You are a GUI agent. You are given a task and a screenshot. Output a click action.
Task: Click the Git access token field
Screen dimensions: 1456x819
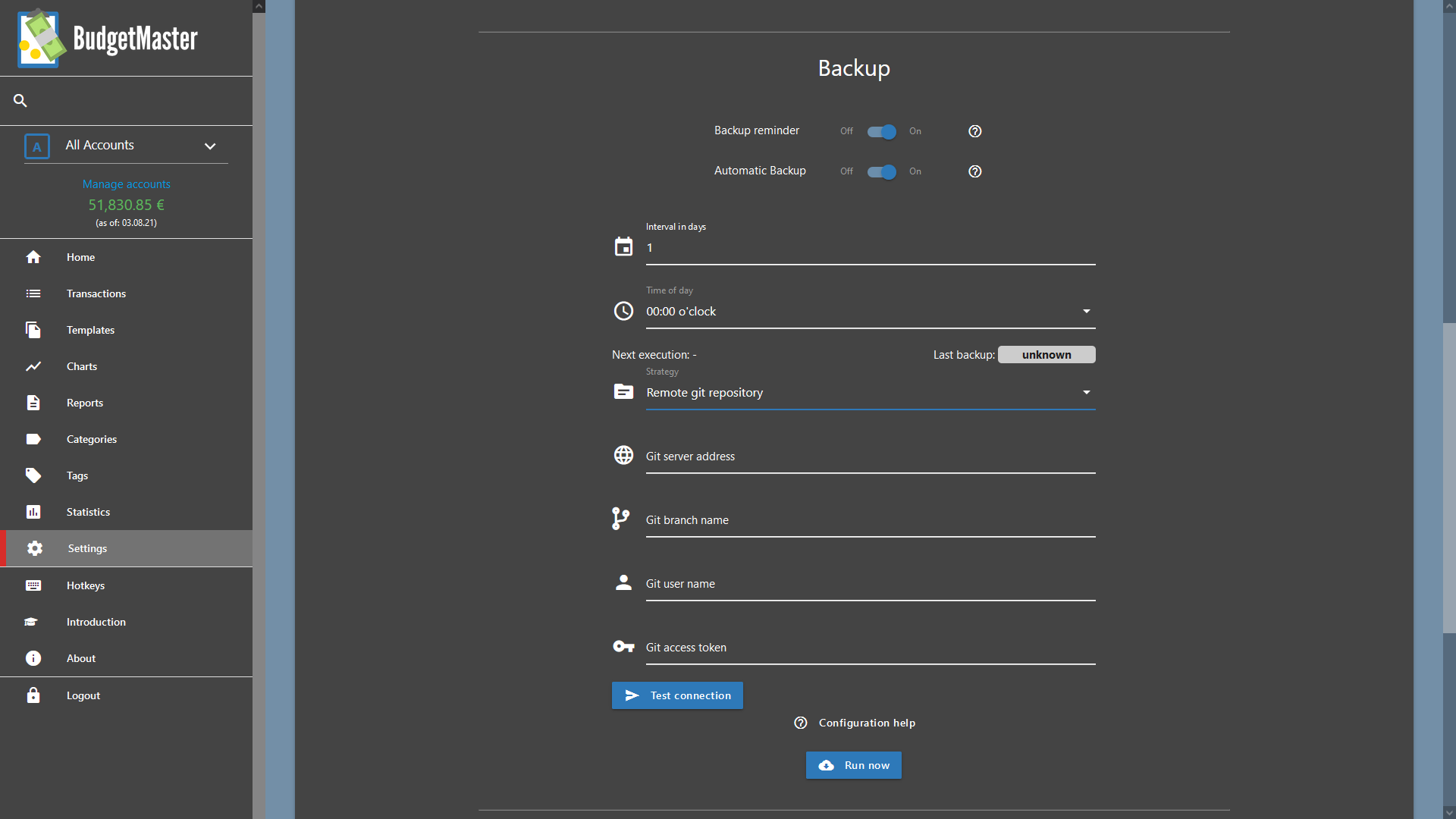(x=871, y=648)
